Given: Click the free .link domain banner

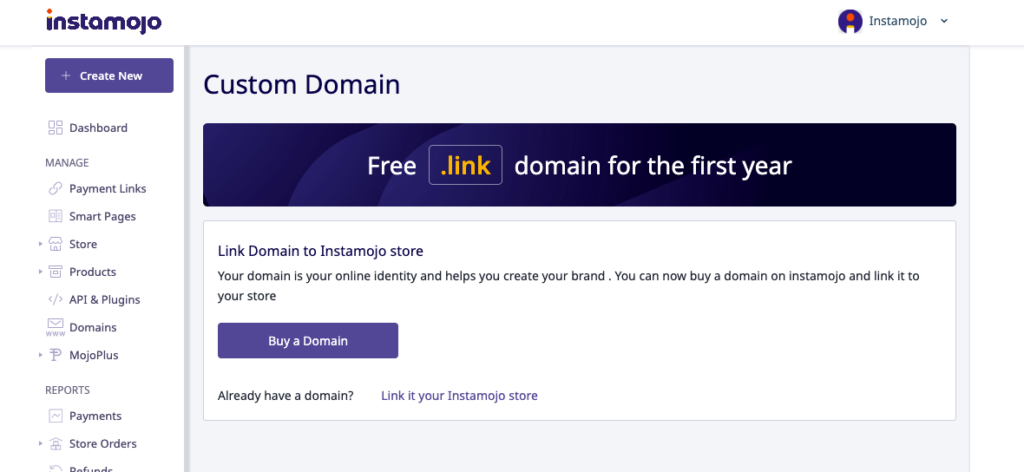Looking at the screenshot, I should (579, 165).
